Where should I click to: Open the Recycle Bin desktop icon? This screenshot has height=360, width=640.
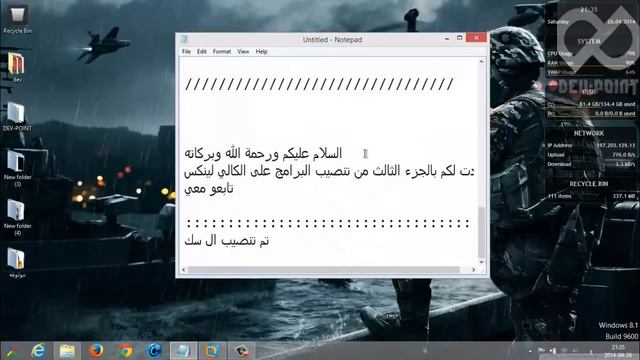coord(17,19)
